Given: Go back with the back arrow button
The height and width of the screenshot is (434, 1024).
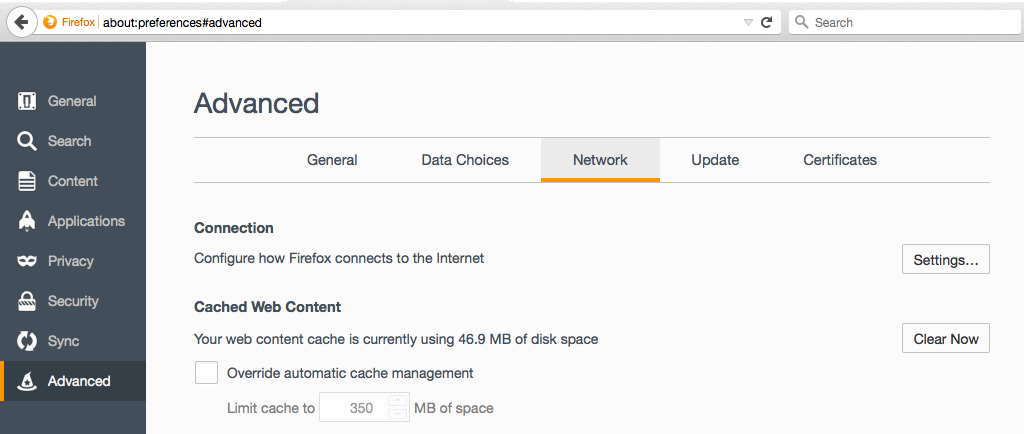Looking at the screenshot, I should click(x=20, y=22).
